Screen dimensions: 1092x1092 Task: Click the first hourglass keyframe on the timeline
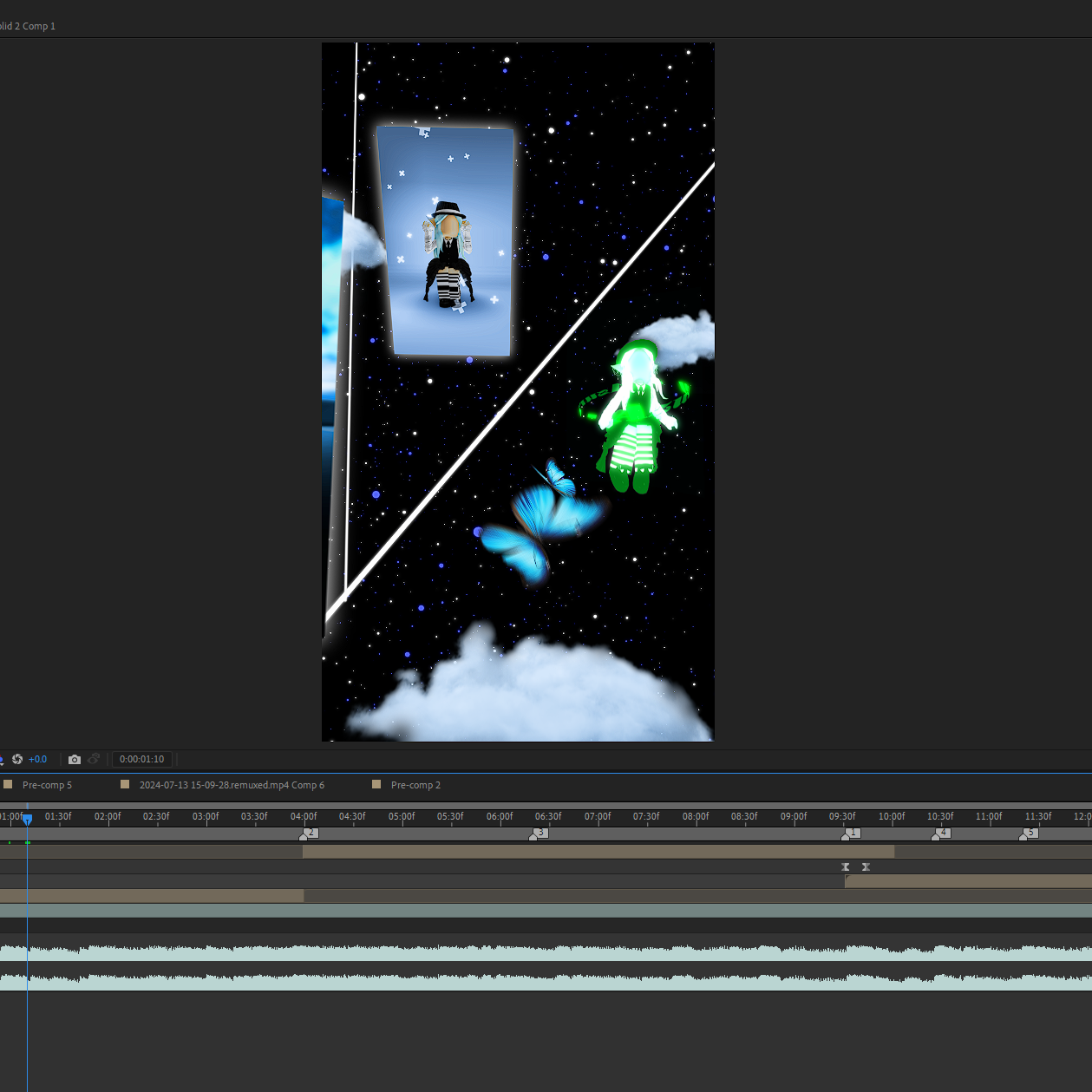pos(846,866)
